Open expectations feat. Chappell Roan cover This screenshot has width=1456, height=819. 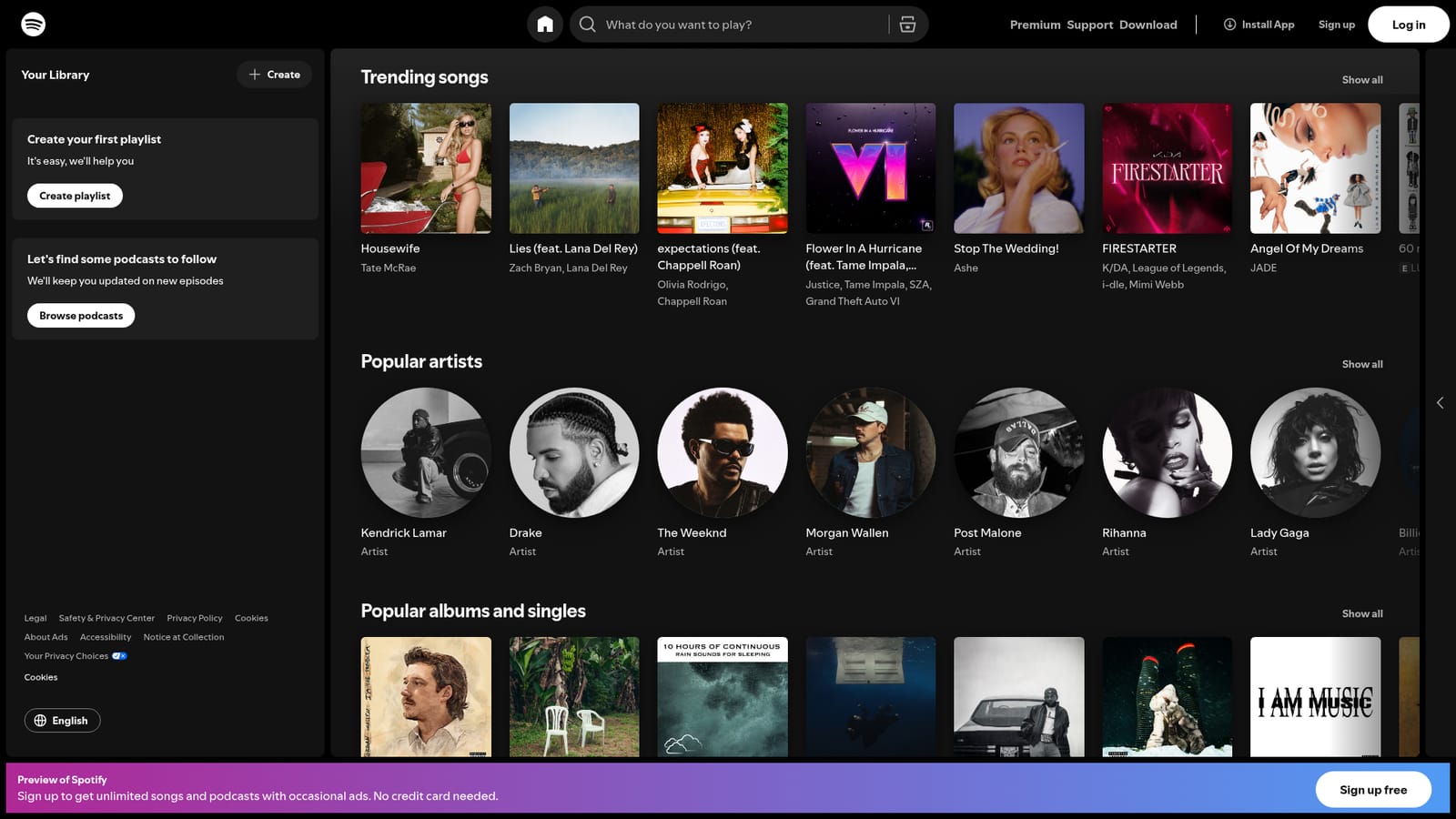723,168
